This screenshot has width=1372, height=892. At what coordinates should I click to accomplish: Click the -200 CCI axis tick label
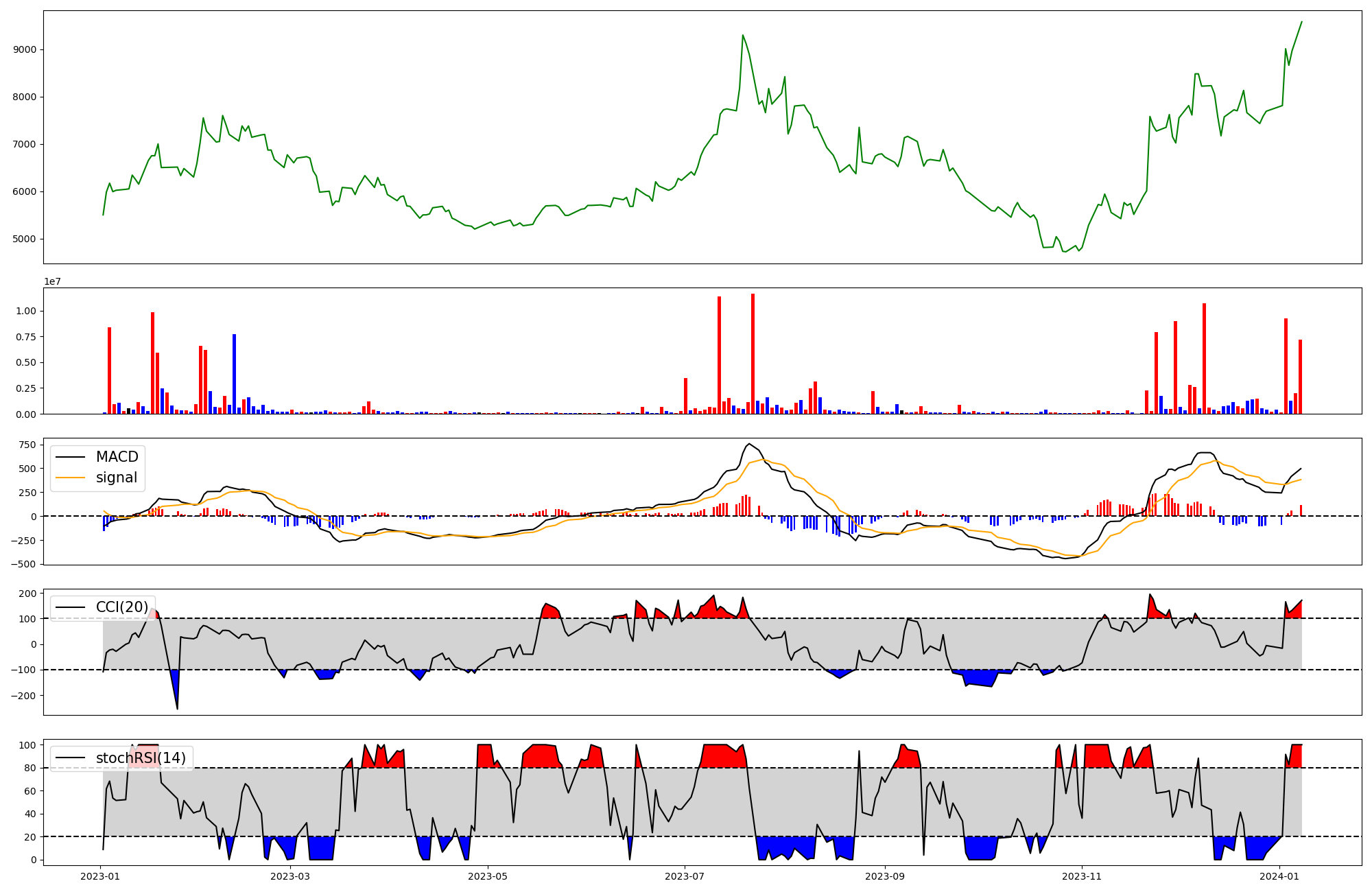coord(23,696)
